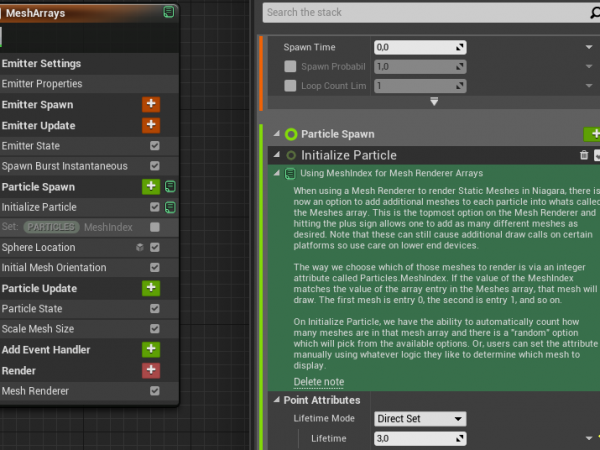Click the Delete note link

pos(318,382)
